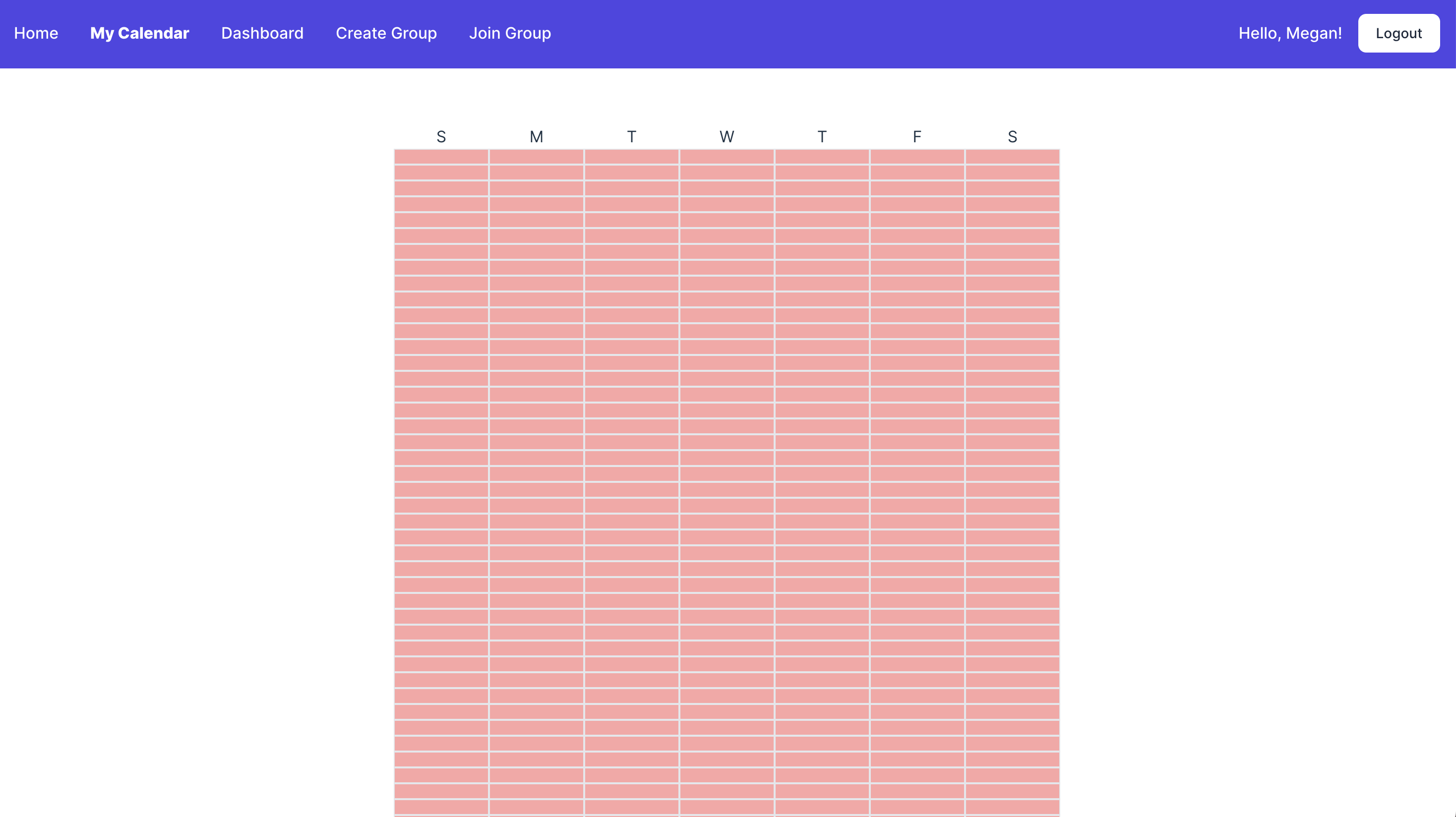Screen dimensions: 1456x817
Task: Select the Wednesday column header
Action: tap(727, 136)
